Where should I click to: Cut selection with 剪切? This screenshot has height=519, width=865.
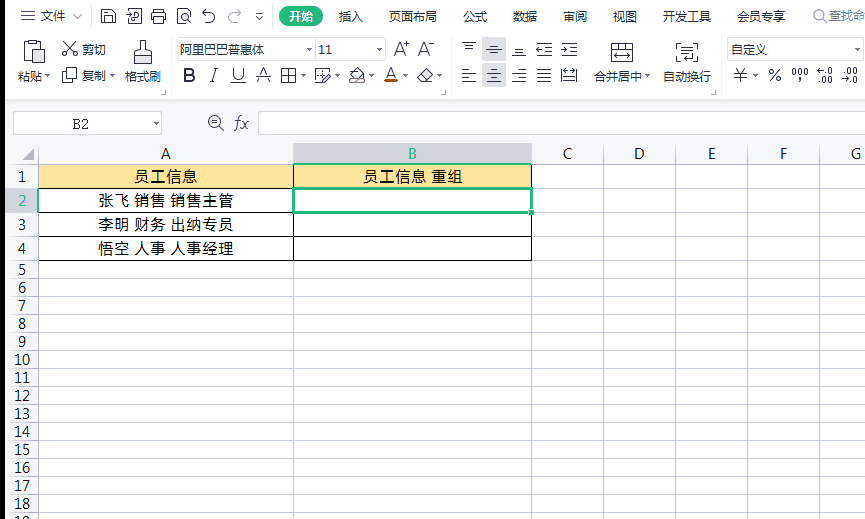[x=83, y=49]
